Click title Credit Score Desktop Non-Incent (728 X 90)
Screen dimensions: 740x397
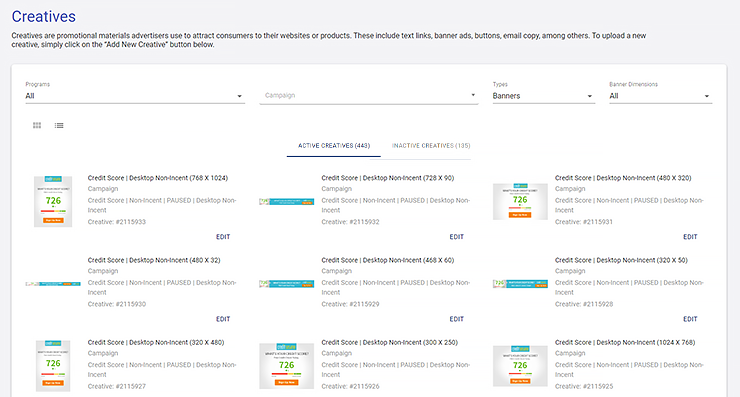coord(387,178)
